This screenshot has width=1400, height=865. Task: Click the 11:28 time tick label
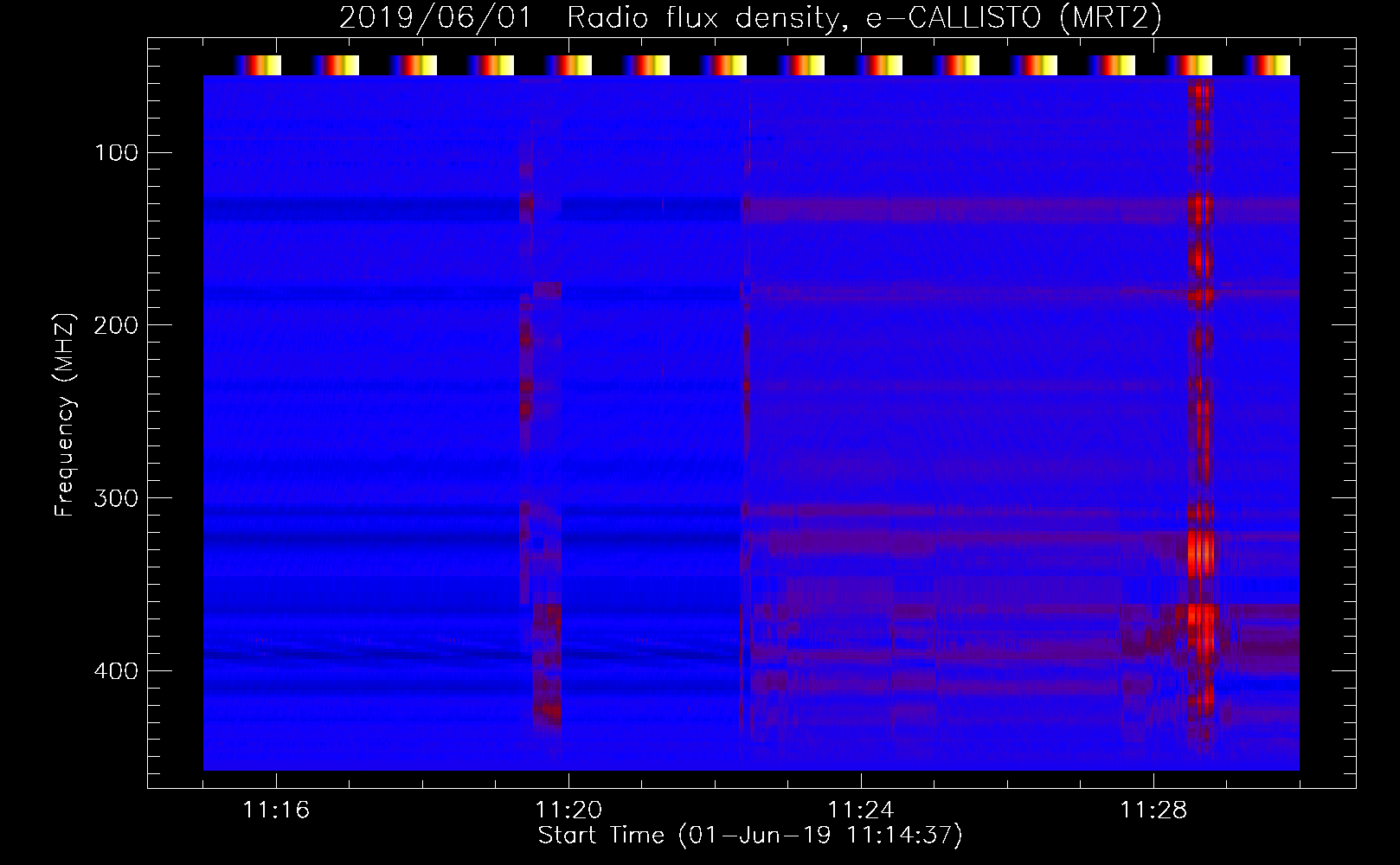[1153, 810]
